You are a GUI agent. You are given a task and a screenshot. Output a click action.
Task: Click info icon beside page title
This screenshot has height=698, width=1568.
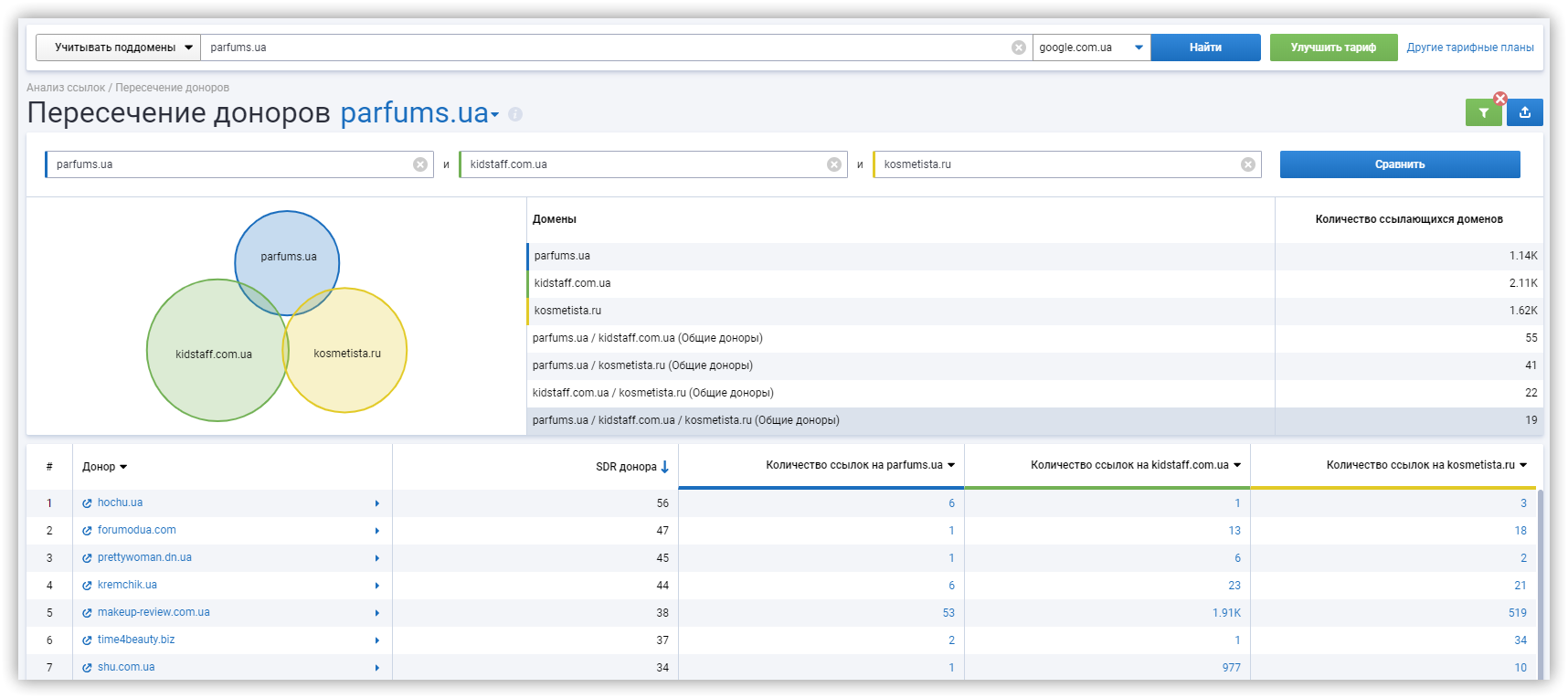click(515, 114)
